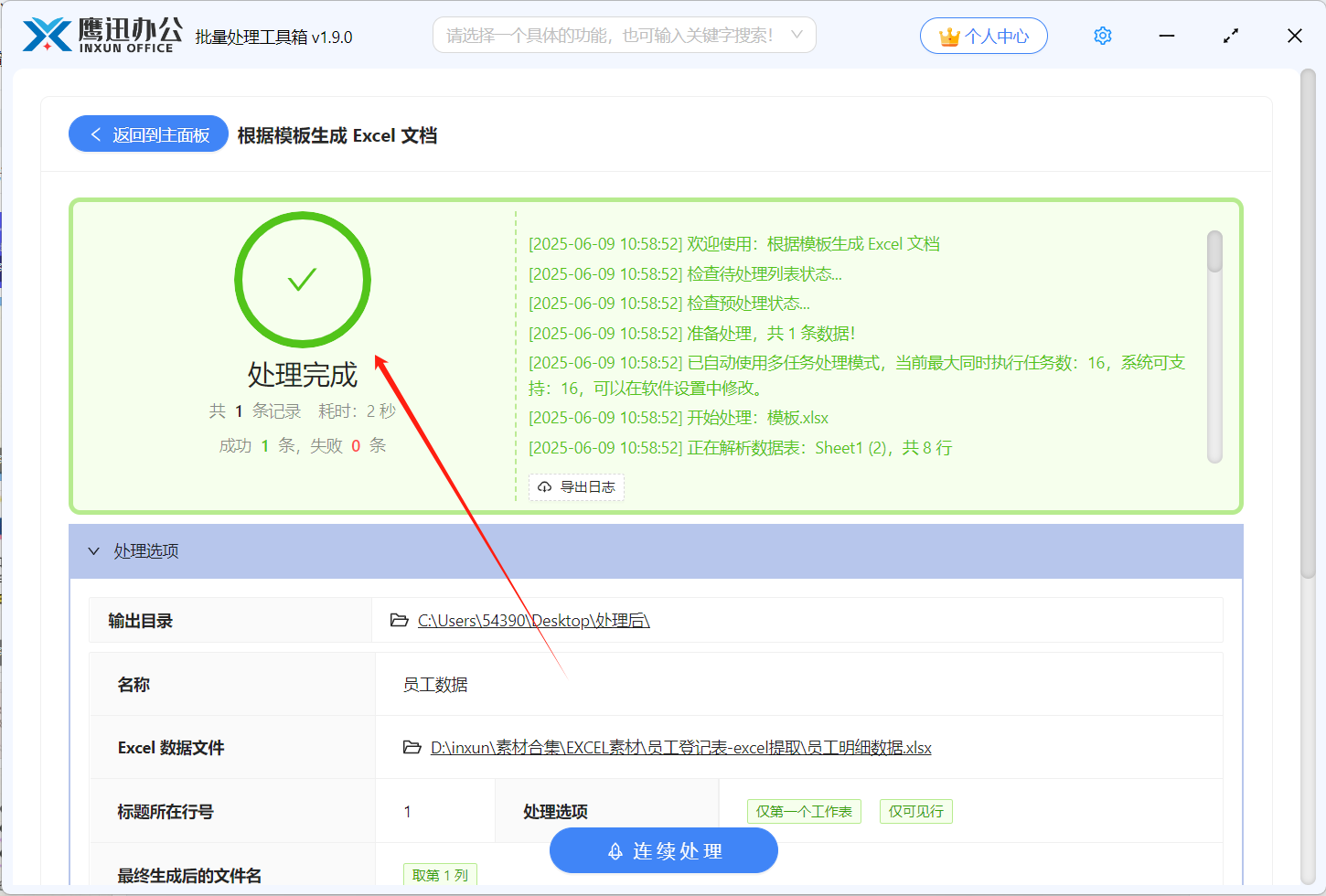Click the folder icon beside the Excel data file path
Screen dimensions: 1326x896
point(412,748)
